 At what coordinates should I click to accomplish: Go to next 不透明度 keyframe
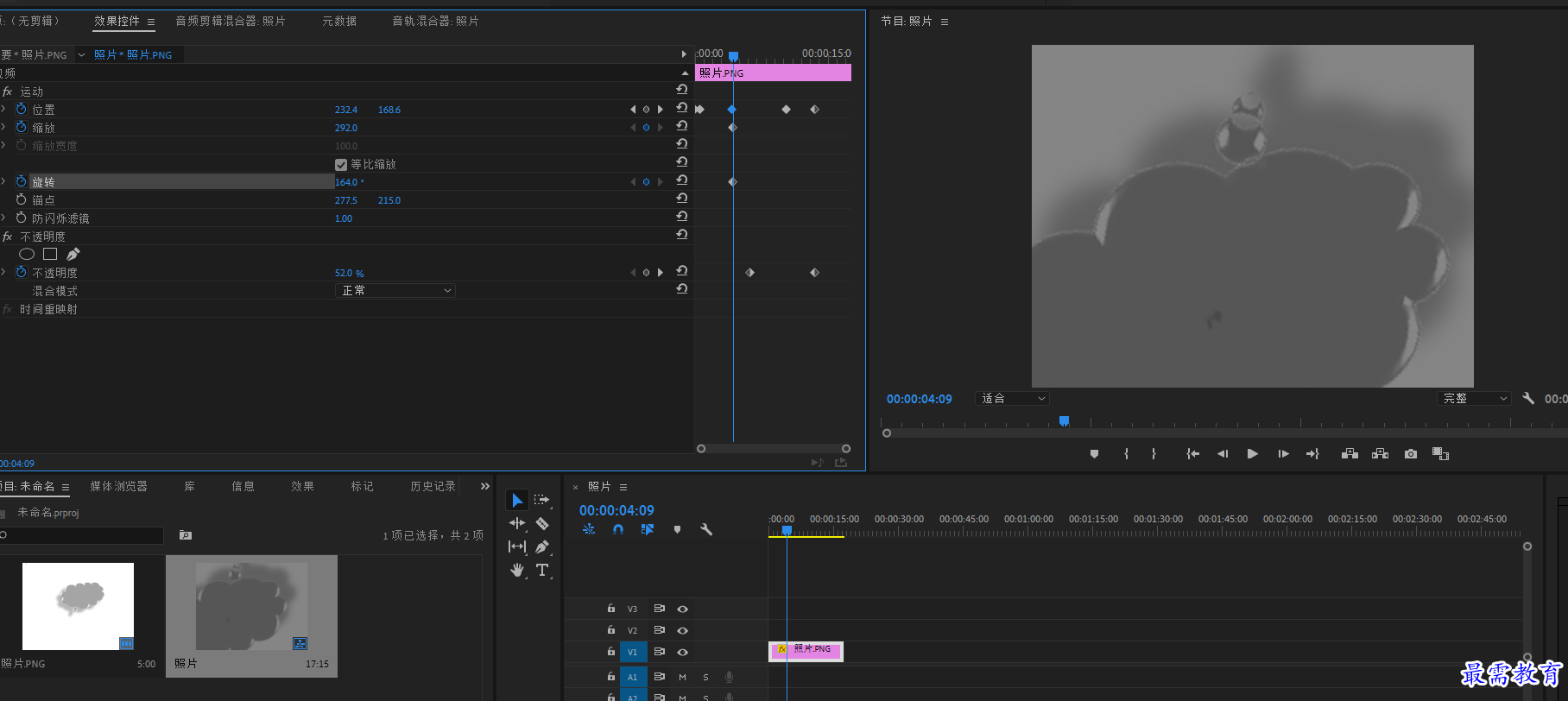pyautogui.click(x=661, y=273)
